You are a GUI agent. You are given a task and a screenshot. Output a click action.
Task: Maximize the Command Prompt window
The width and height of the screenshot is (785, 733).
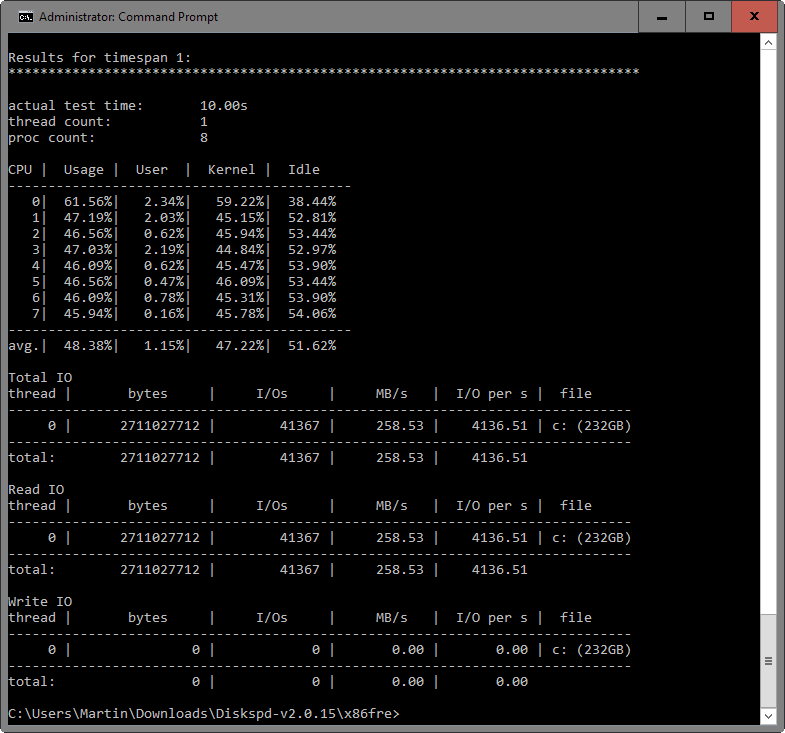(709, 17)
